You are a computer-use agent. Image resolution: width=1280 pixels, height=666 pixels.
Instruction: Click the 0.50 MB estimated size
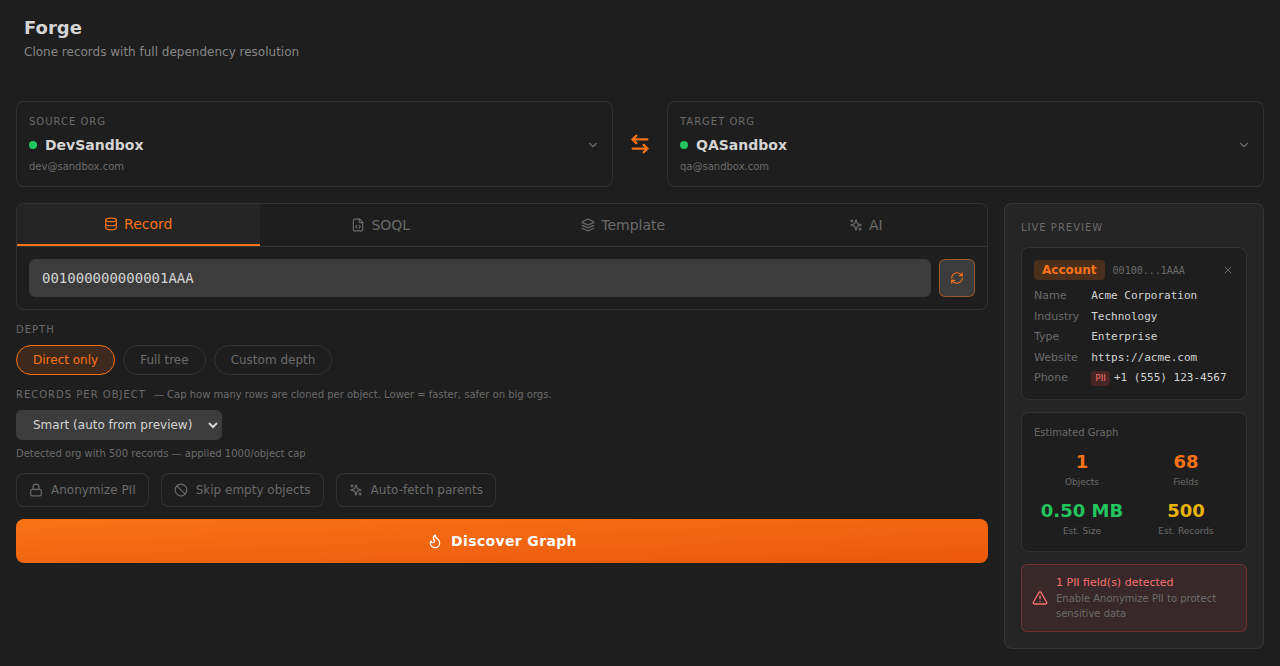(x=1082, y=511)
